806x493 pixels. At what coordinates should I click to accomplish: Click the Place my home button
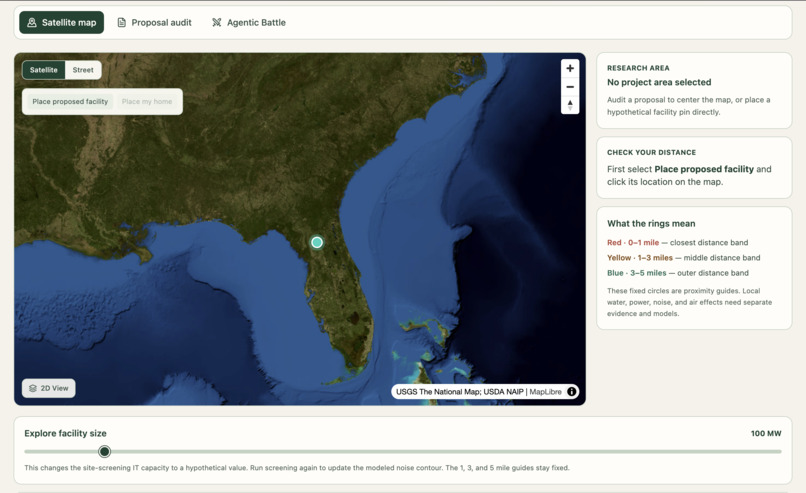(x=147, y=102)
